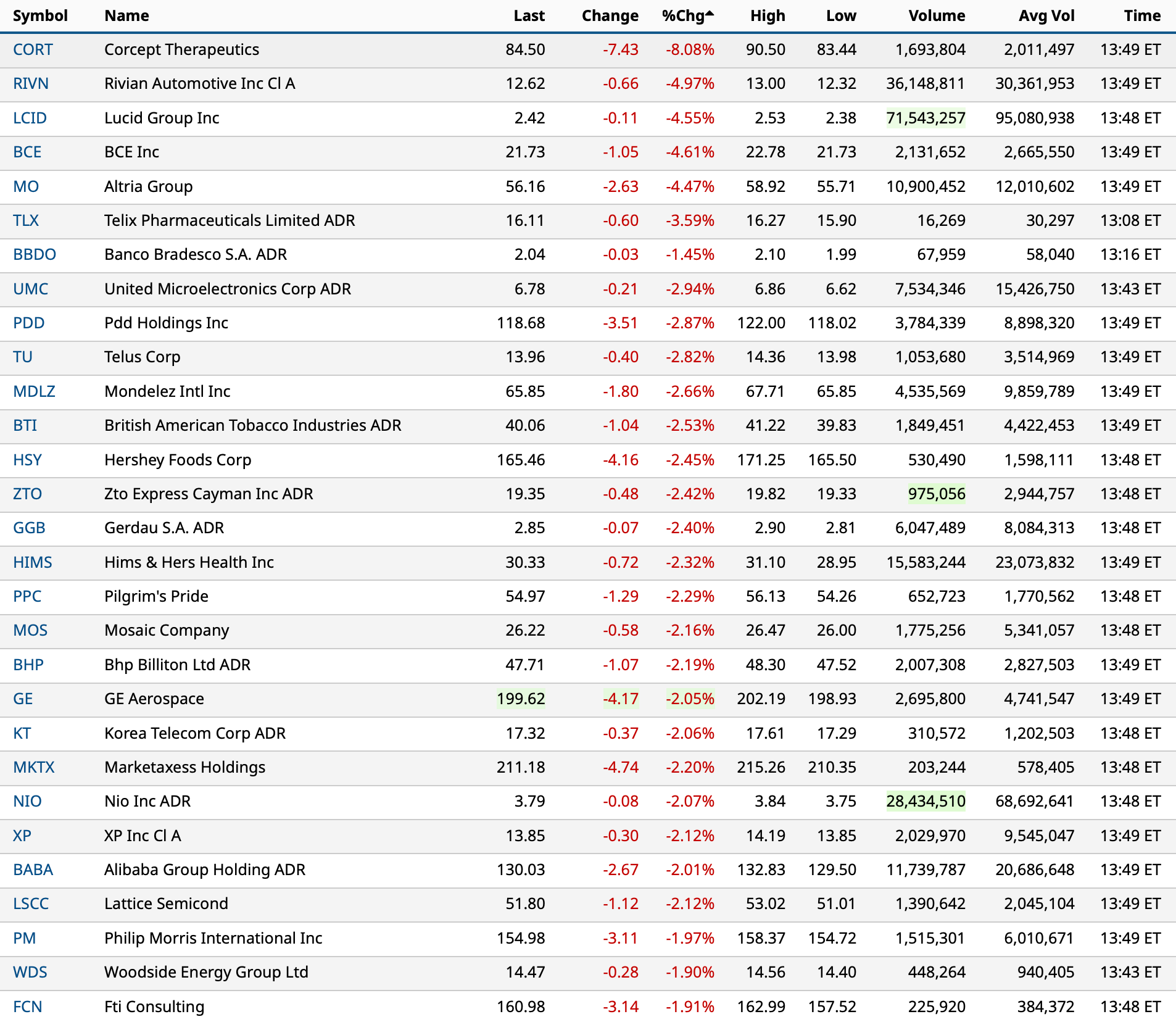Image resolution: width=1176 pixels, height=1022 pixels.
Task: Click the GE ticker symbol
Action: 23,699
